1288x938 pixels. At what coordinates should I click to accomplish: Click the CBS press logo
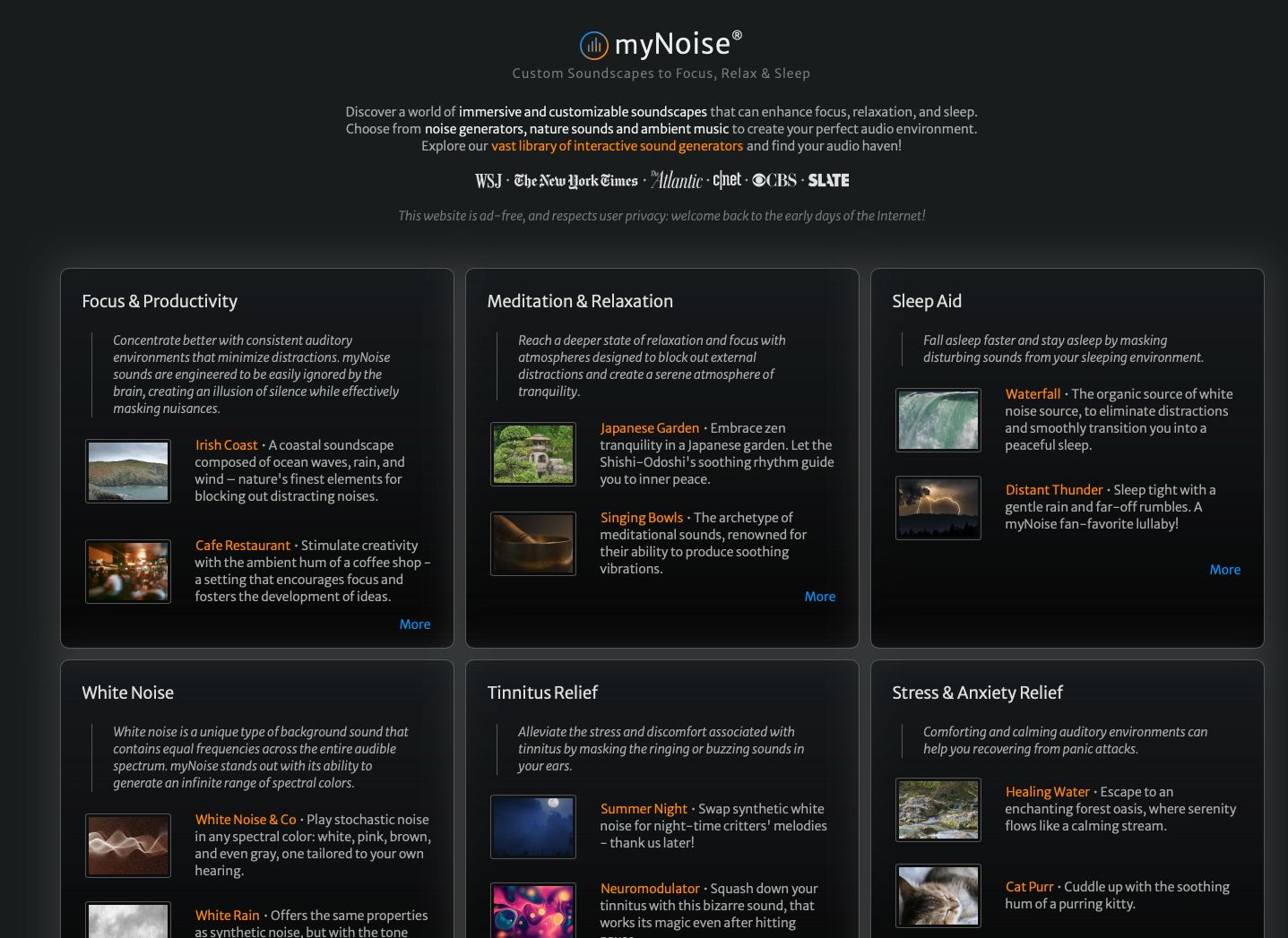(774, 180)
